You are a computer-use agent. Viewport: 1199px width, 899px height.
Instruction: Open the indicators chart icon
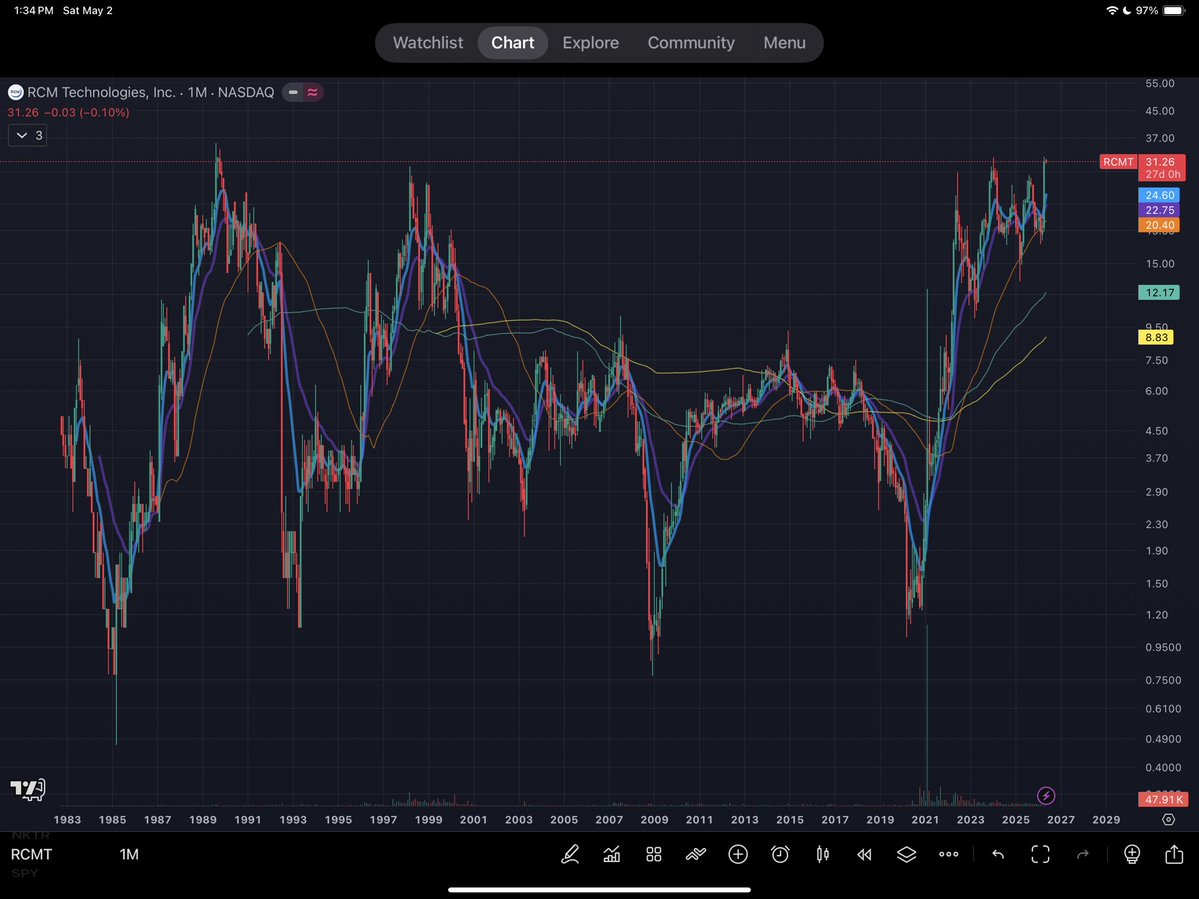point(612,854)
